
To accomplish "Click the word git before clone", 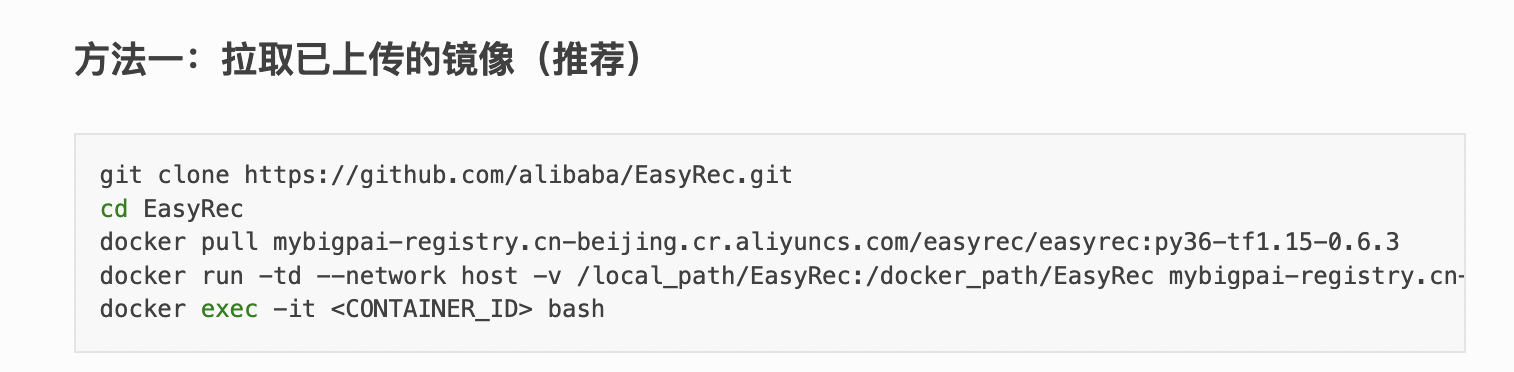I will tap(121, 176).
